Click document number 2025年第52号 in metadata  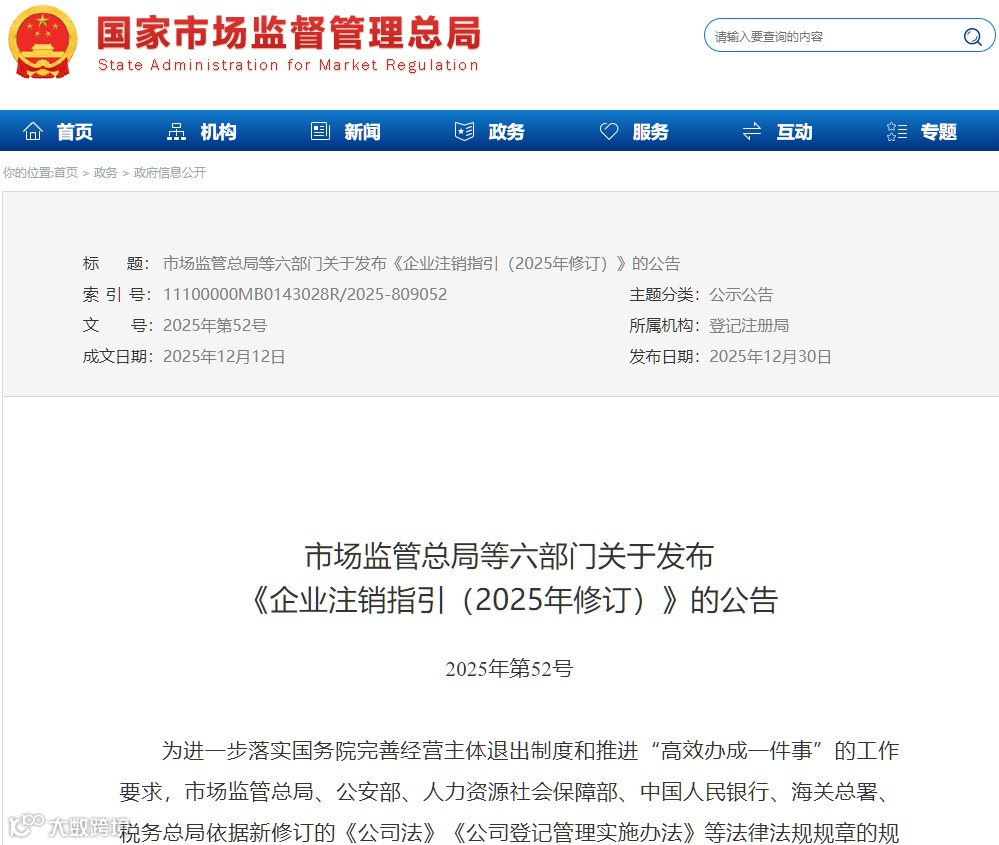215,326
